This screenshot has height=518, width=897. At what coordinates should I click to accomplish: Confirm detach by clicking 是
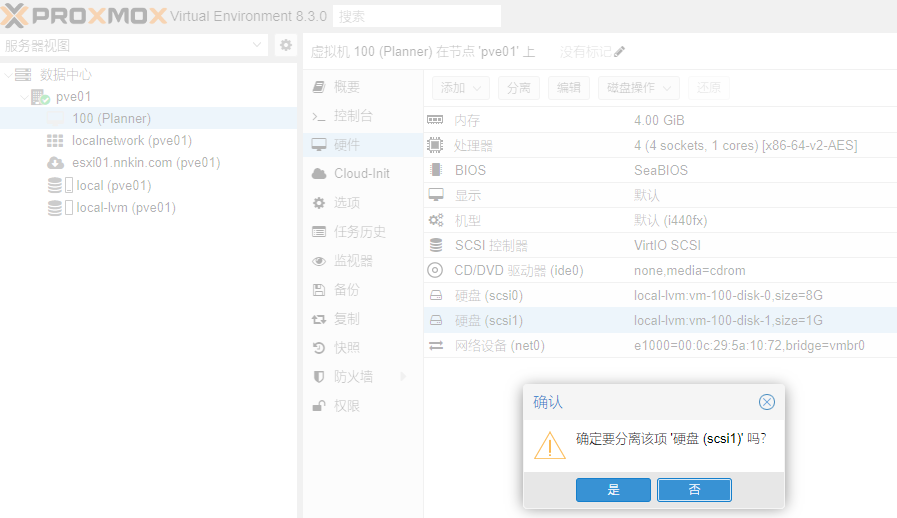(x=613, y=489)
